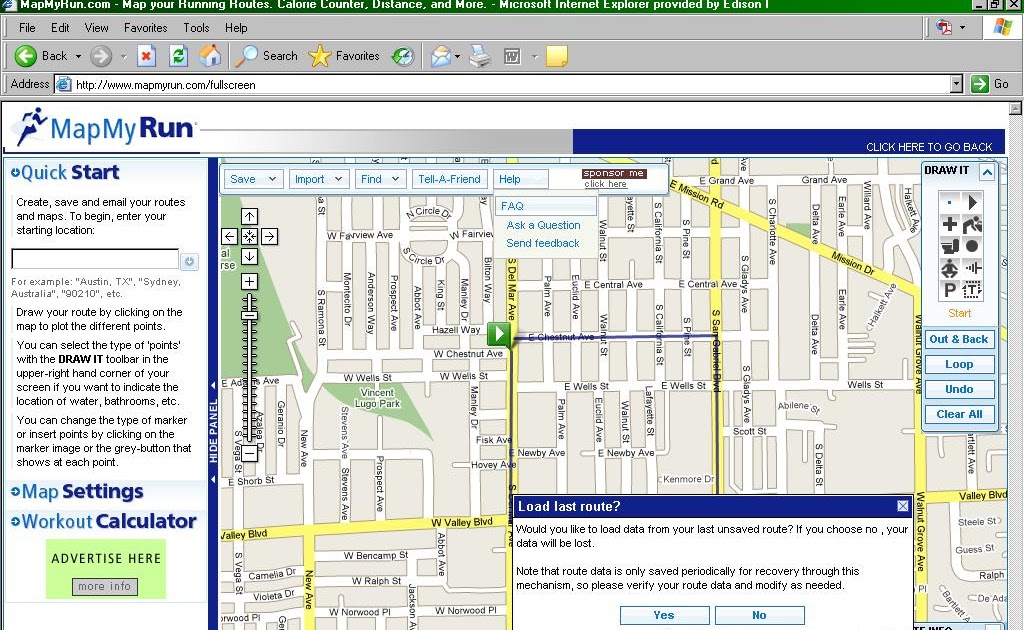Image resolution: width=1024 pixels, height=630 pixels.
Task: Pick the water fountain marker tool
Action: tap(972, 225)
